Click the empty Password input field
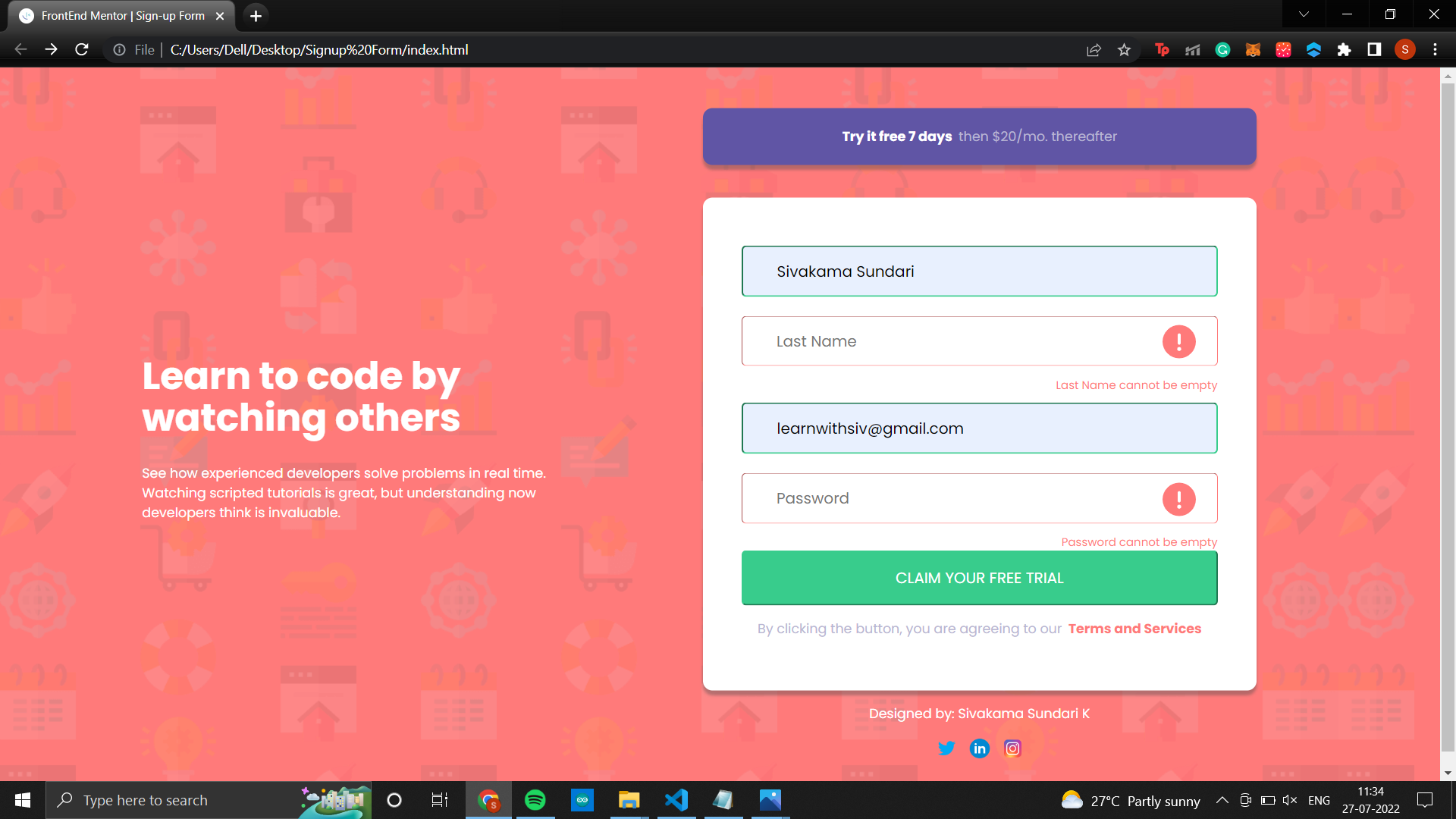The height and width of the screenshot is (819, 1456). [x=910, y=498]
